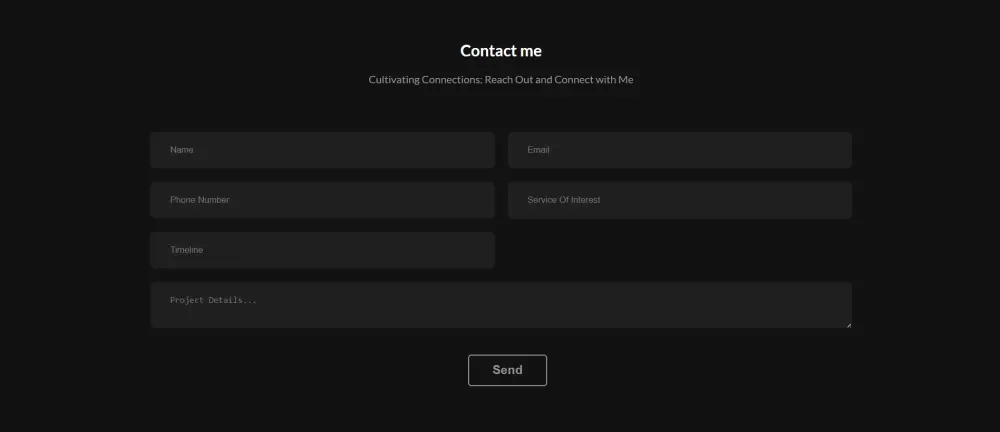
Task: Click 'Reach Out and Connect with Me' text
Action: pos(559,80)
